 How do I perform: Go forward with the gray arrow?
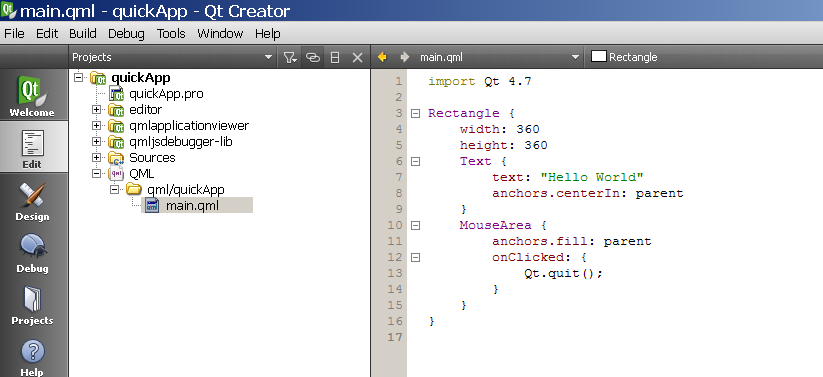tap(405, 57)
